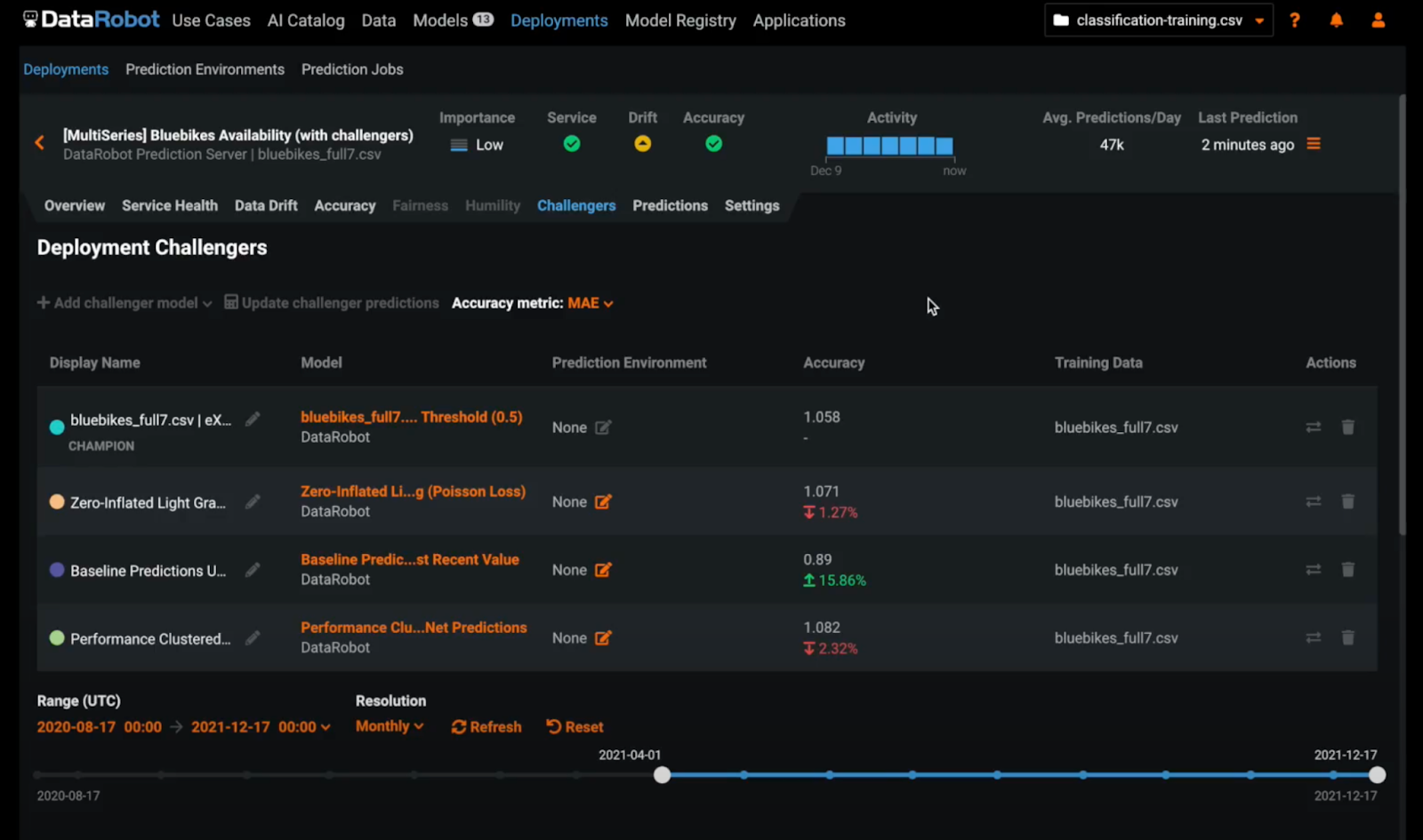Click the Low importance icon

point(459,145)
